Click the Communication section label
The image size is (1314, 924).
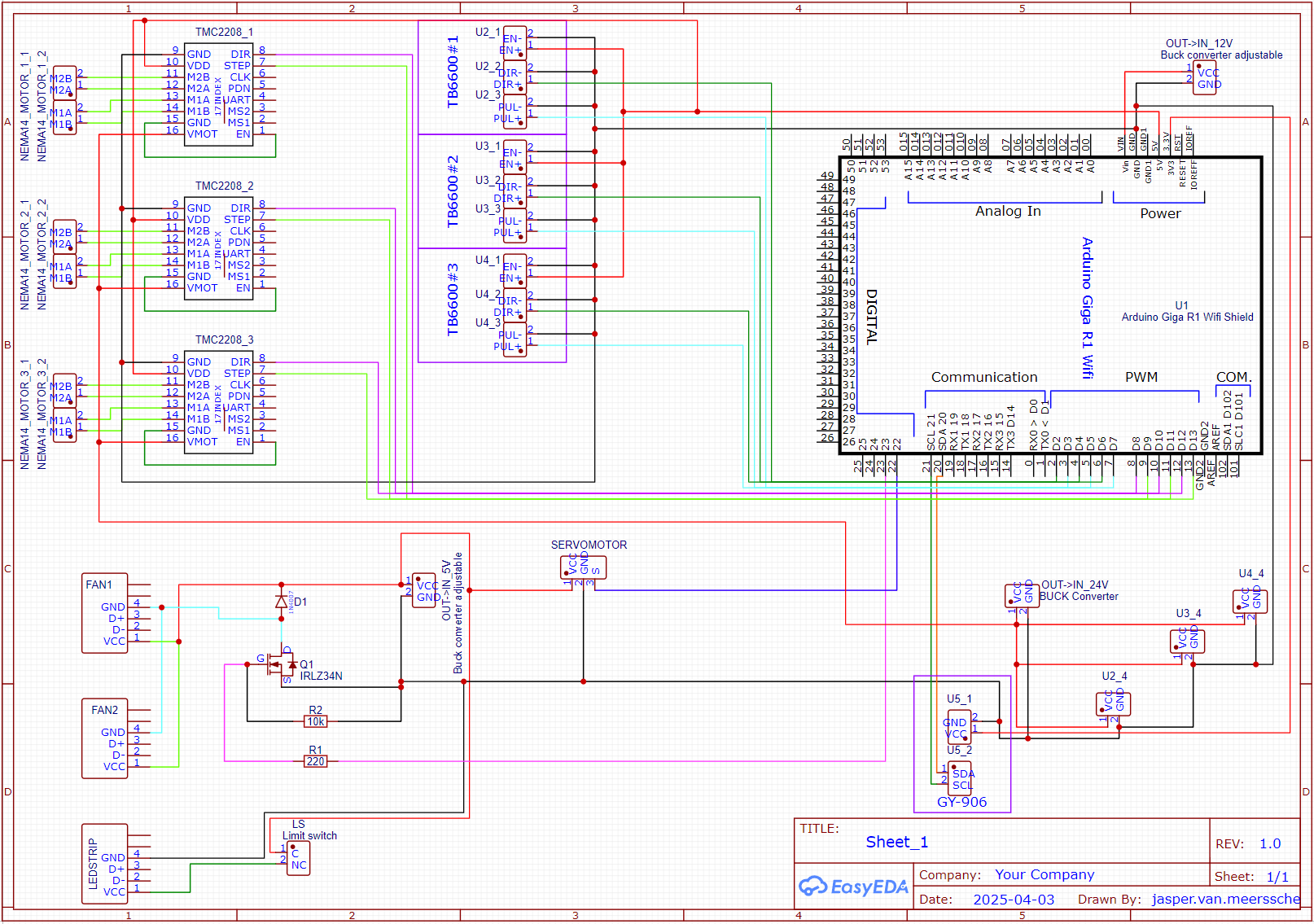tap(984, 377)
